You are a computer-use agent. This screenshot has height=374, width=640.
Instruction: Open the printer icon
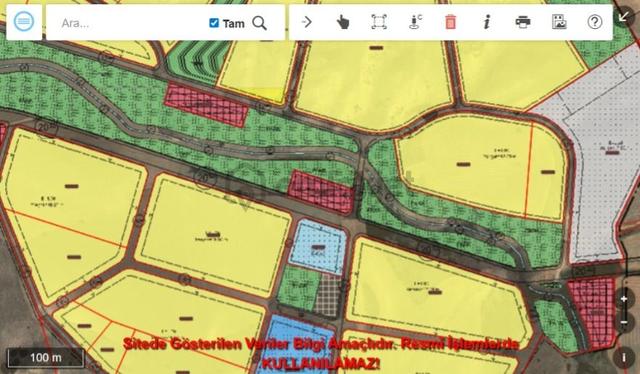[x=523, y=22]
